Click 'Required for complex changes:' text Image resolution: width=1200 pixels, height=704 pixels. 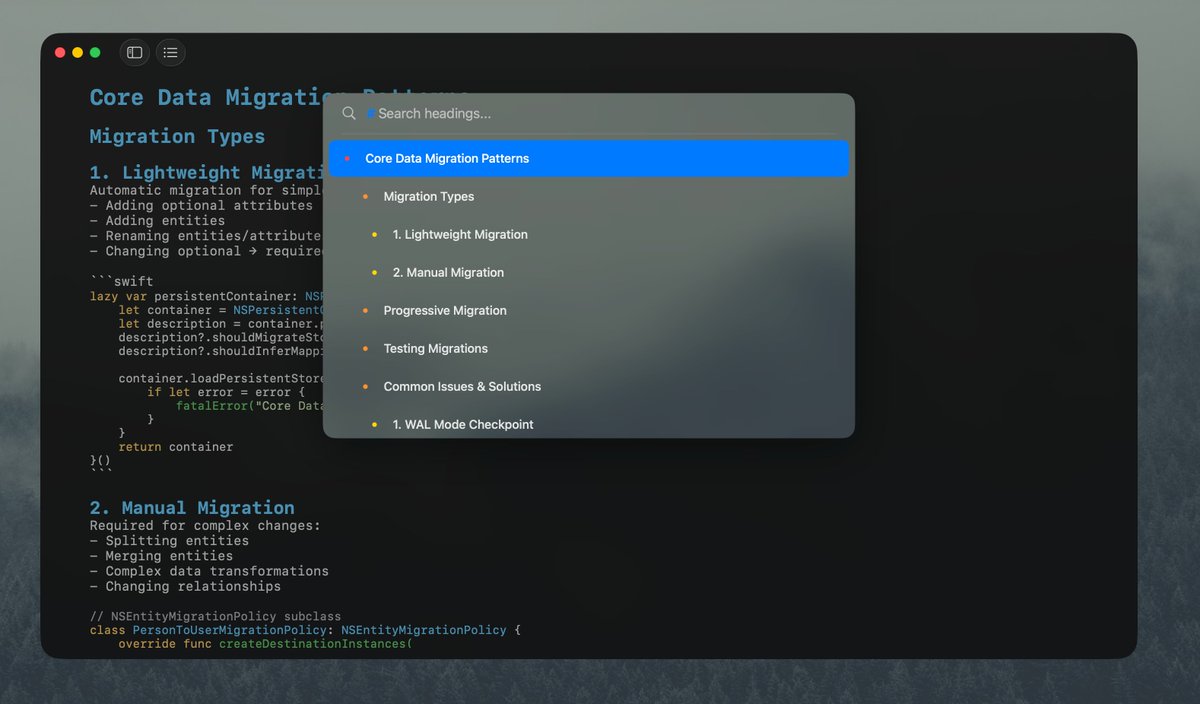pyautogui.click(x=205, y=525)
